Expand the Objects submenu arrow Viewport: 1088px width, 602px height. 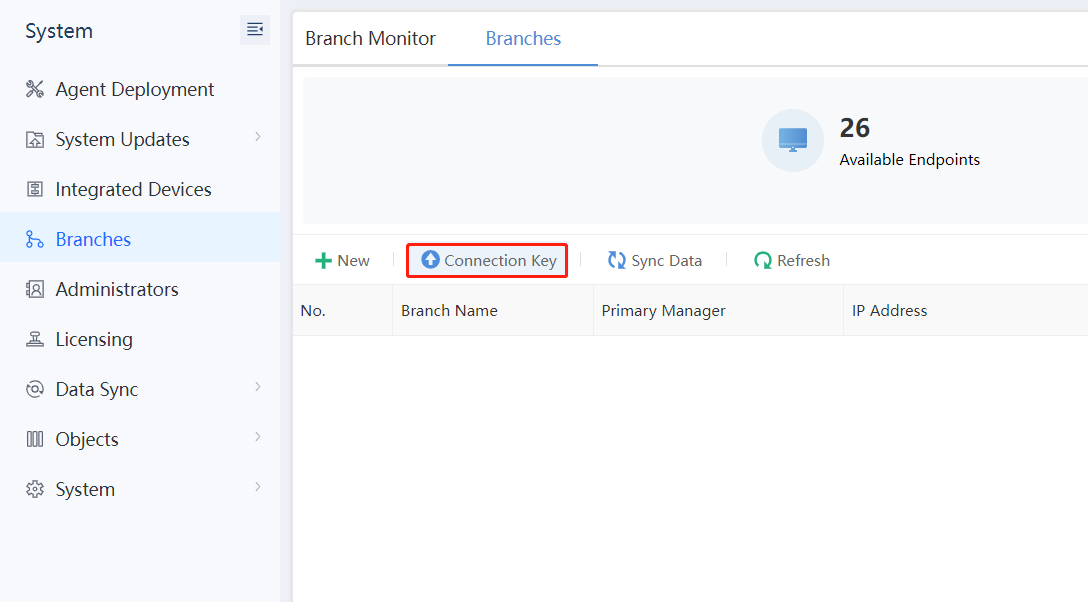point(258,437)
